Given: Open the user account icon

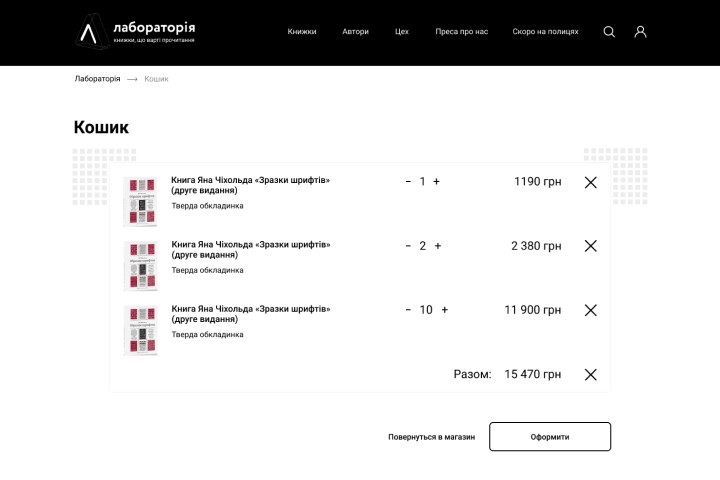Looking at the screenshot, I should point(641,32).
